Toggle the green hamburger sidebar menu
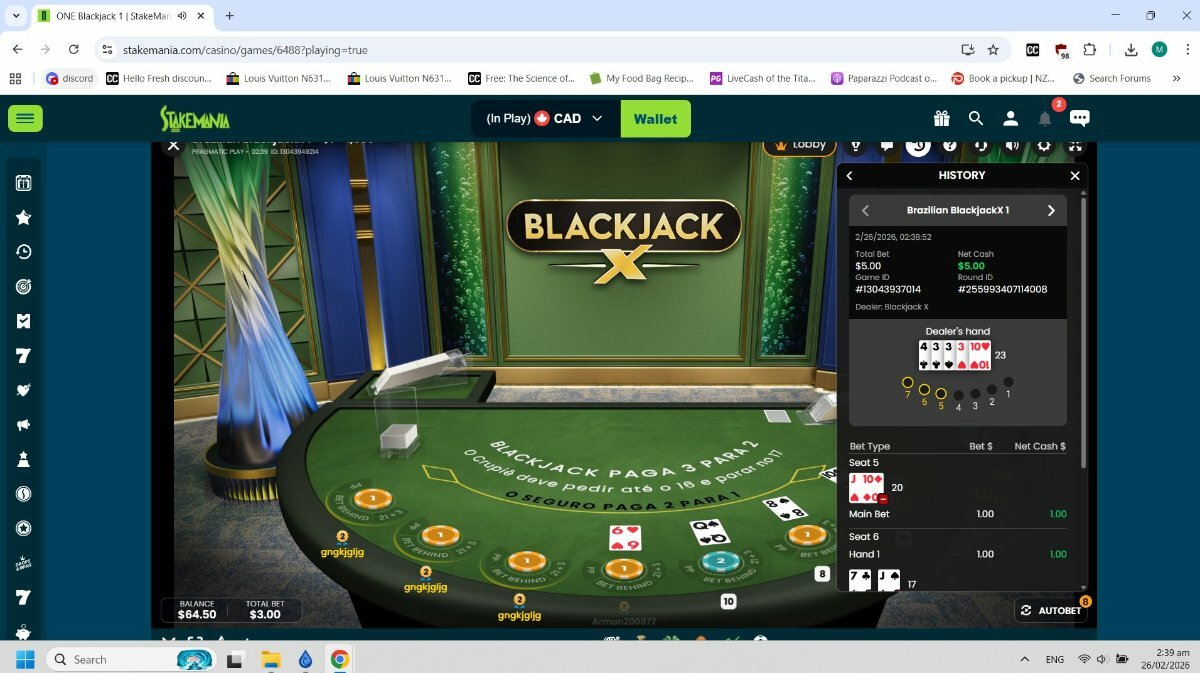The width and height of the screenshot is (1200, 673). point(25,118)
